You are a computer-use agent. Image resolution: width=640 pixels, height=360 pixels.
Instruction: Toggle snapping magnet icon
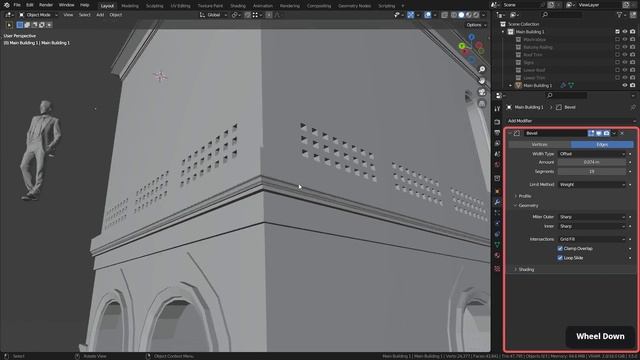click(247, 15)
